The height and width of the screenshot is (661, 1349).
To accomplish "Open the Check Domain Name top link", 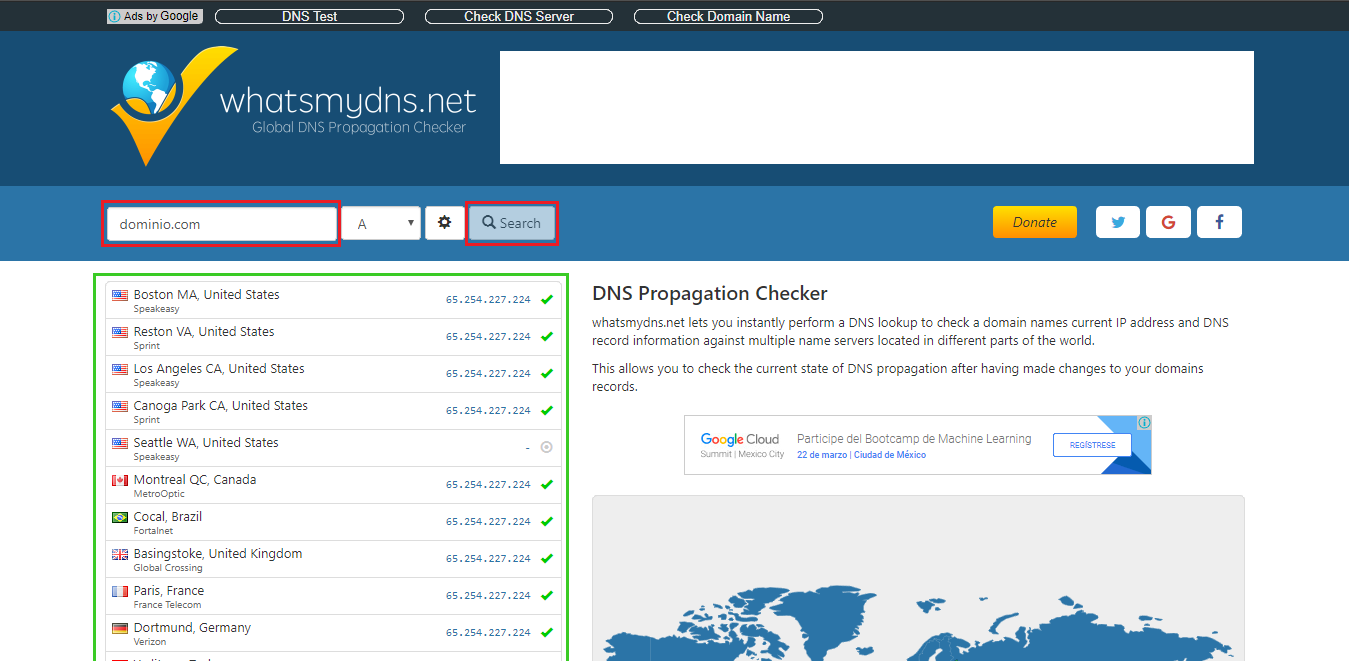I will pyautogui.click(x=728, y=16).
